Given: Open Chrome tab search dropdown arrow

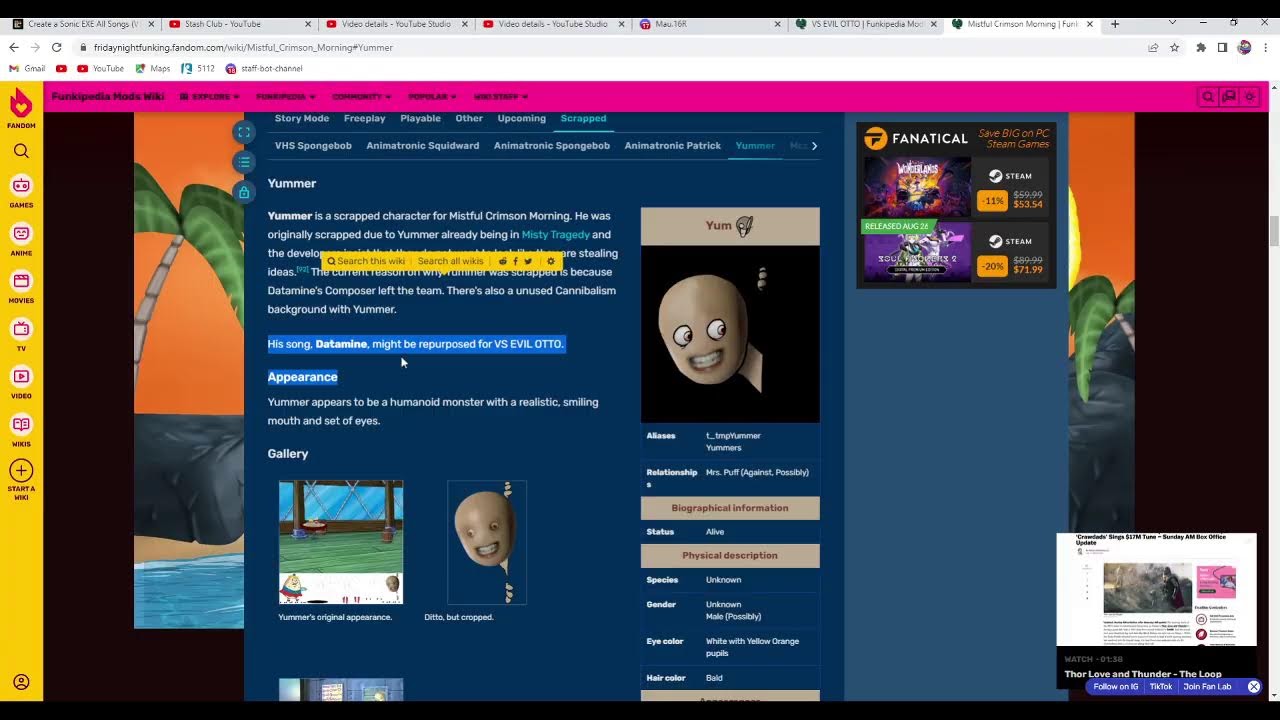Looking at the screenshot, I should pos(1172,24).
